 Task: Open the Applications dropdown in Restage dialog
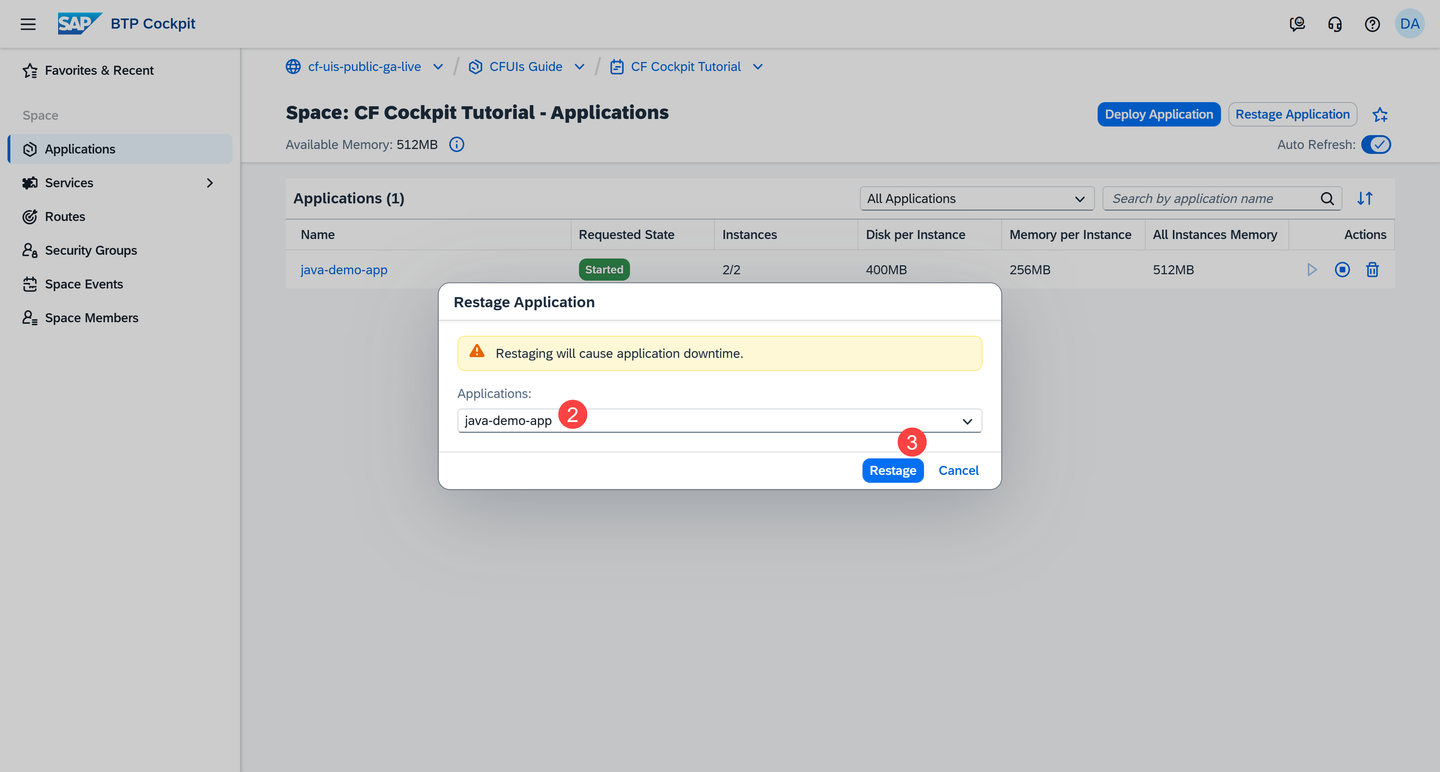[x=720, y=421]
